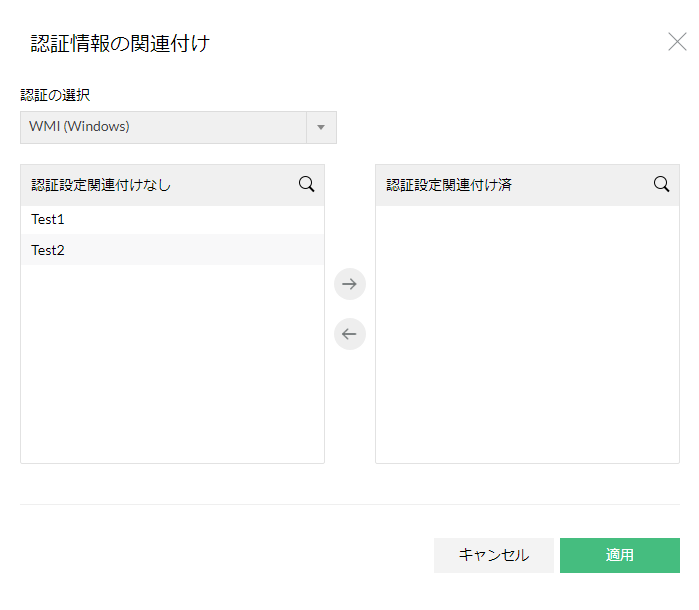Click the 認証の選択 label
Image resolution: width=699 pixels, height=610 pixels.
[55, 95]
